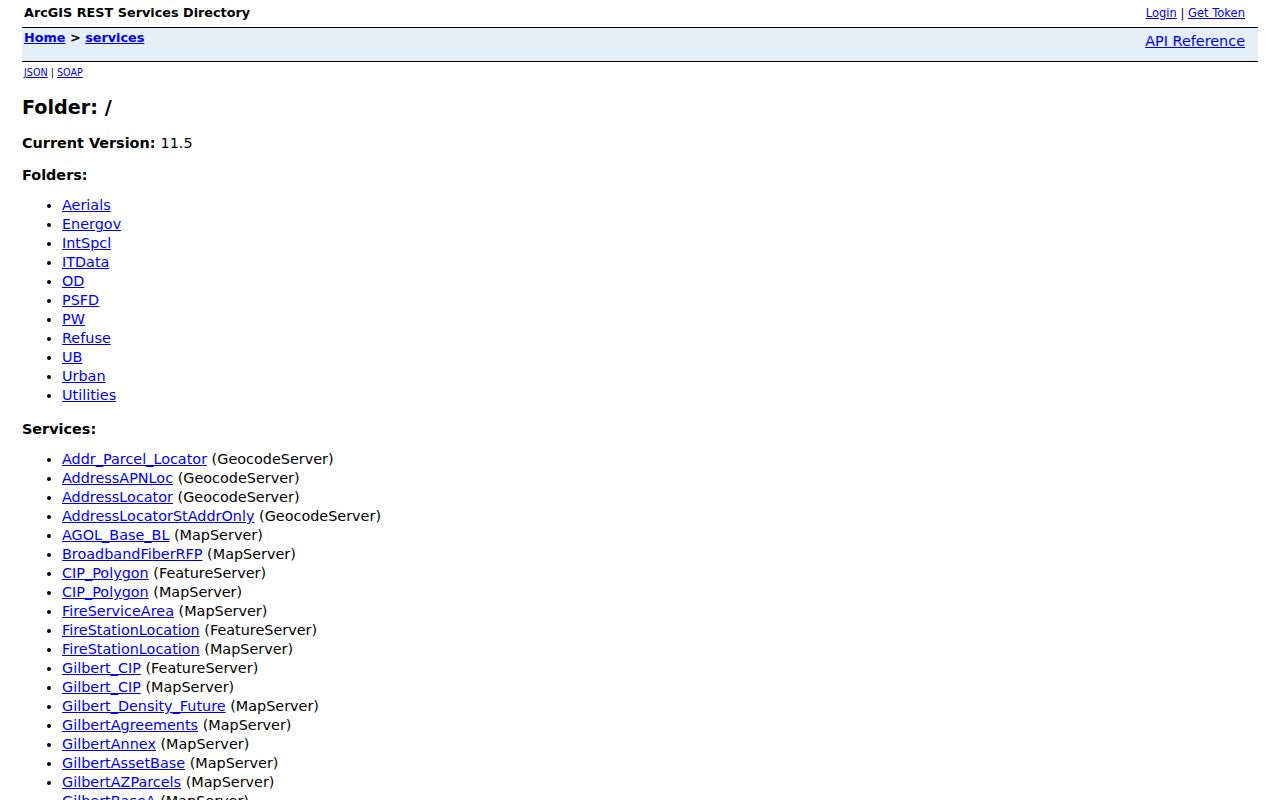Select the GilbertAgreements map service

tap(130, 725)
